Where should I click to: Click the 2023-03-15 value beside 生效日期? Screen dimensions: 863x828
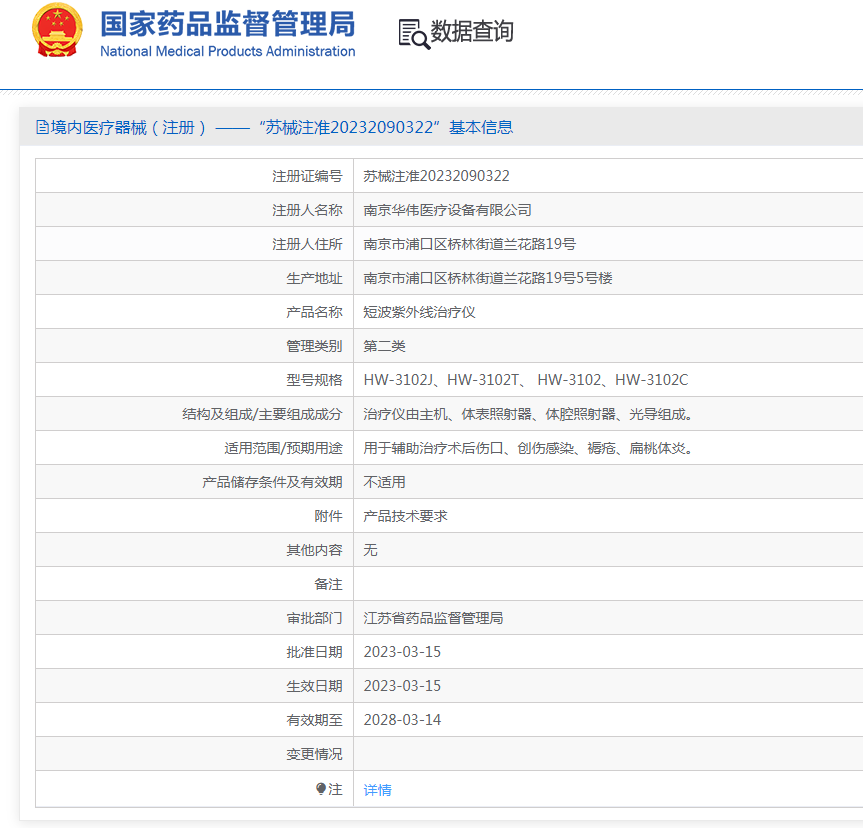(x=402, y=686)
